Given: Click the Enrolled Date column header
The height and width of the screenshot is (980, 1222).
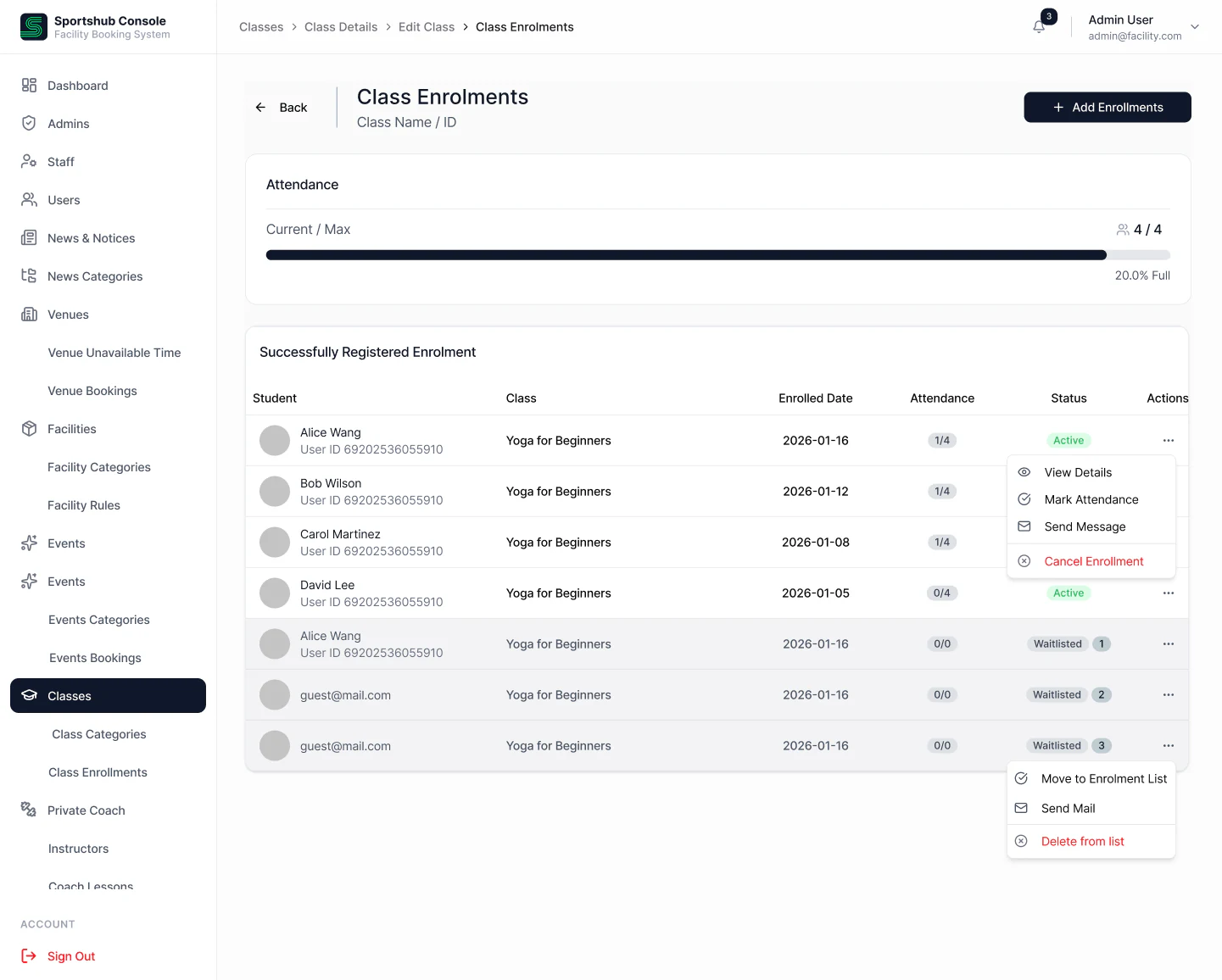Looking at the screenshot, I should [x=816, y=398].
